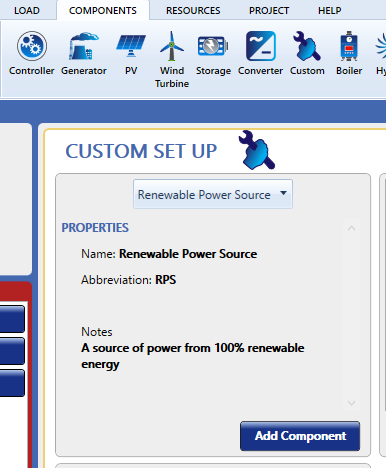Select the Converter component icon
The image size is (386, 468).
[x=260, y=53]
